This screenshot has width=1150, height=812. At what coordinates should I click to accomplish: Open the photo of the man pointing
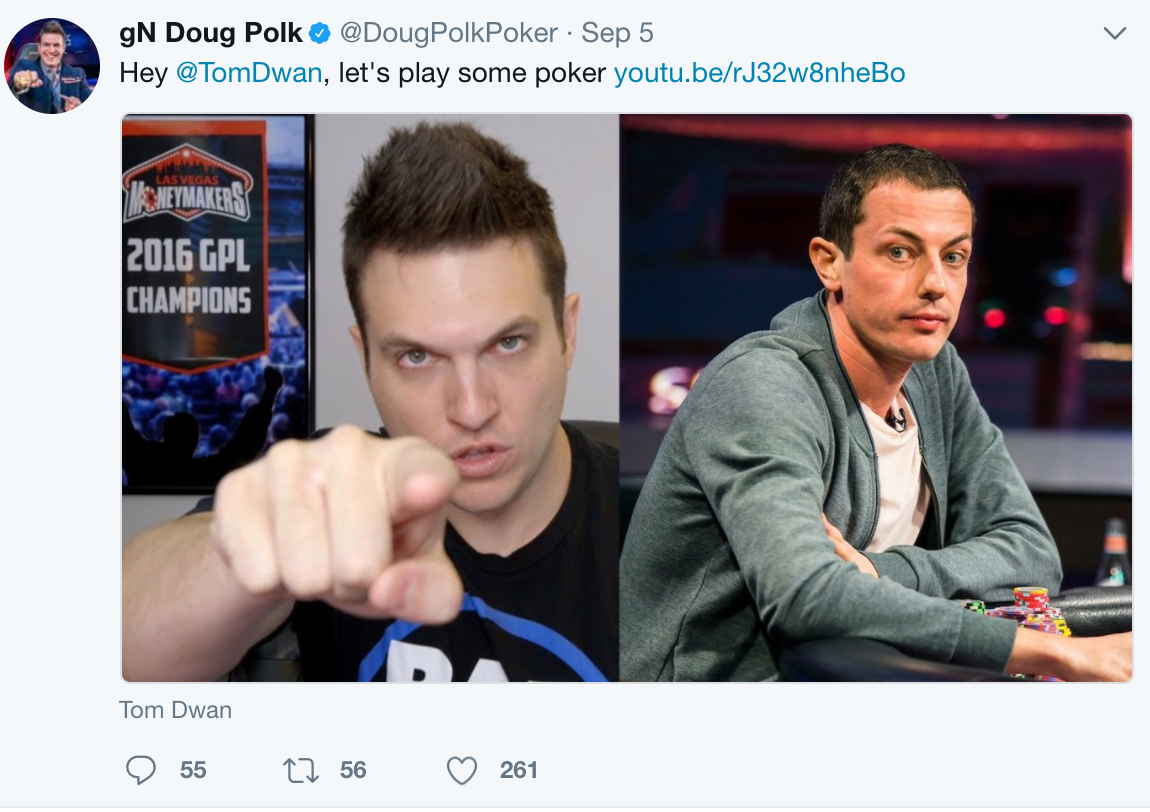click(370, 398)
